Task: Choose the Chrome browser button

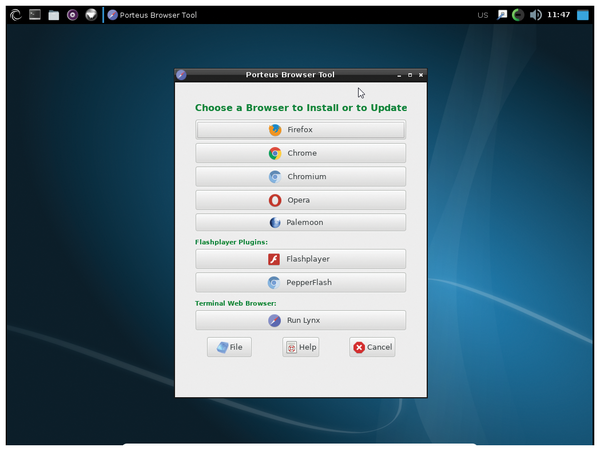Action: (300, 153)
